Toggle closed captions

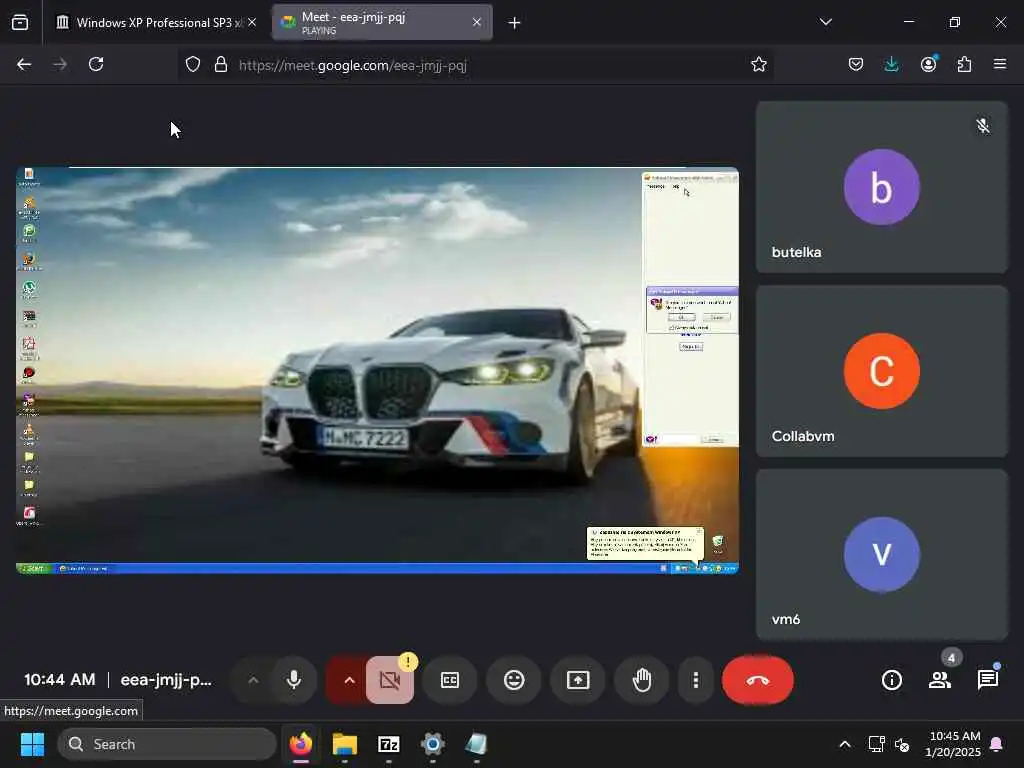[x=450, y=680]
